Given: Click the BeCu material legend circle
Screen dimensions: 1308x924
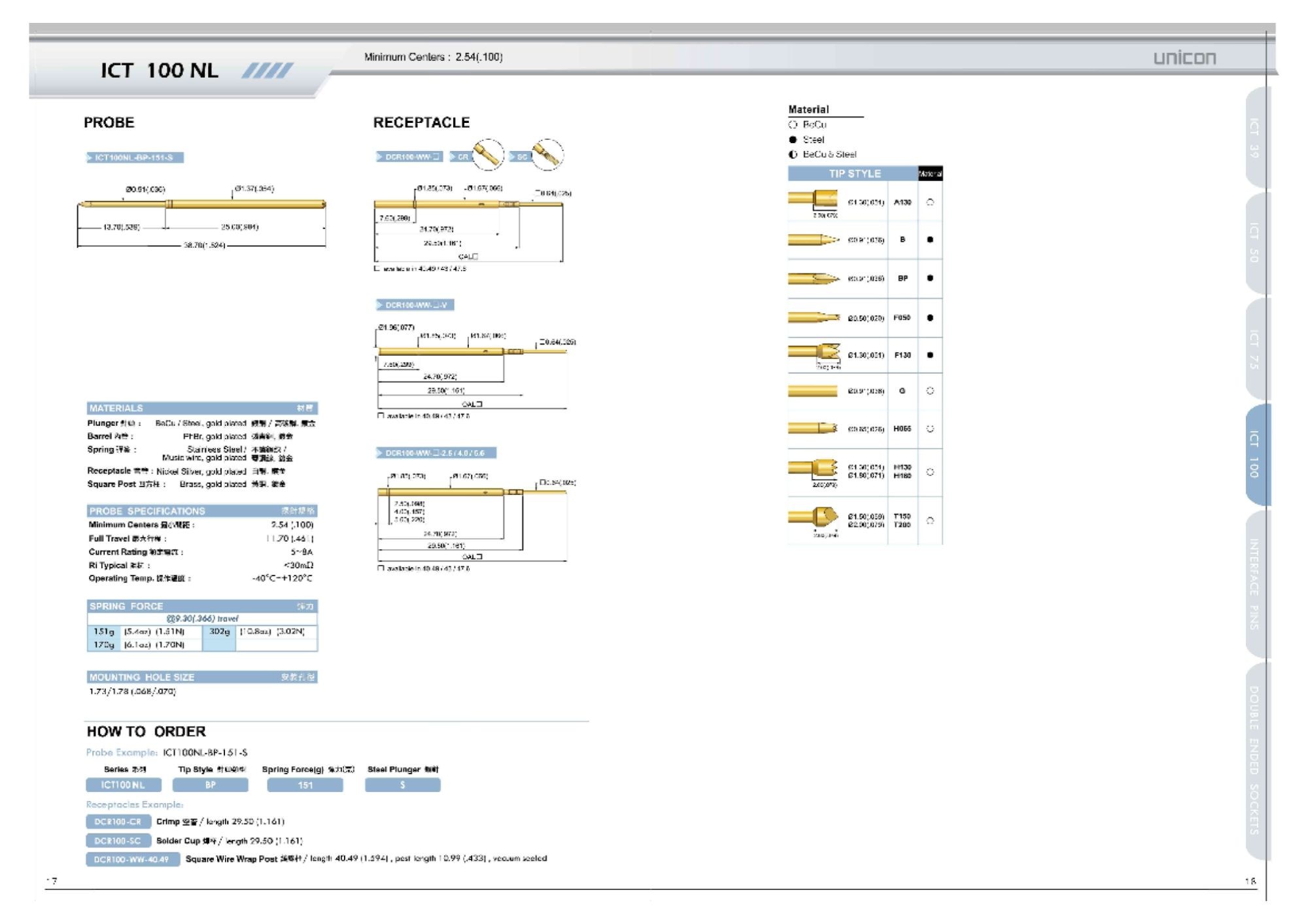Looking at the screenshot, I should click(x=793, y=124).
